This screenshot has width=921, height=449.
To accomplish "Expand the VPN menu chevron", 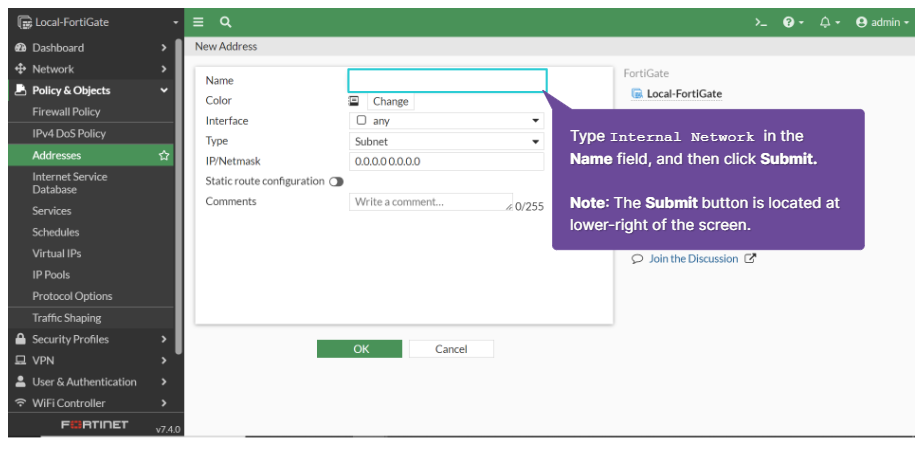I will tap(164, 360).
